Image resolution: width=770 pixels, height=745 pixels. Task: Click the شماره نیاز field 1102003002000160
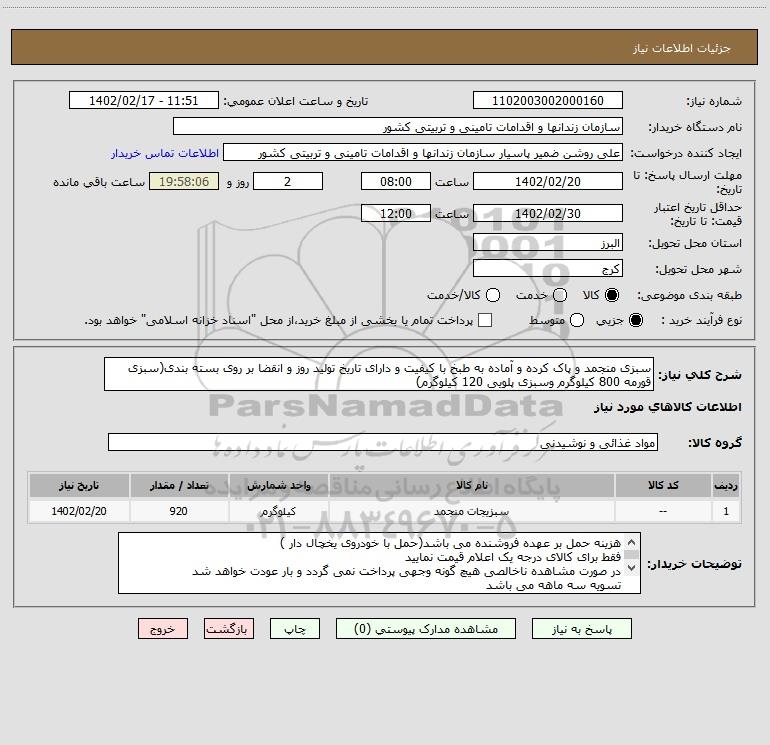click(x=548, y=100)
